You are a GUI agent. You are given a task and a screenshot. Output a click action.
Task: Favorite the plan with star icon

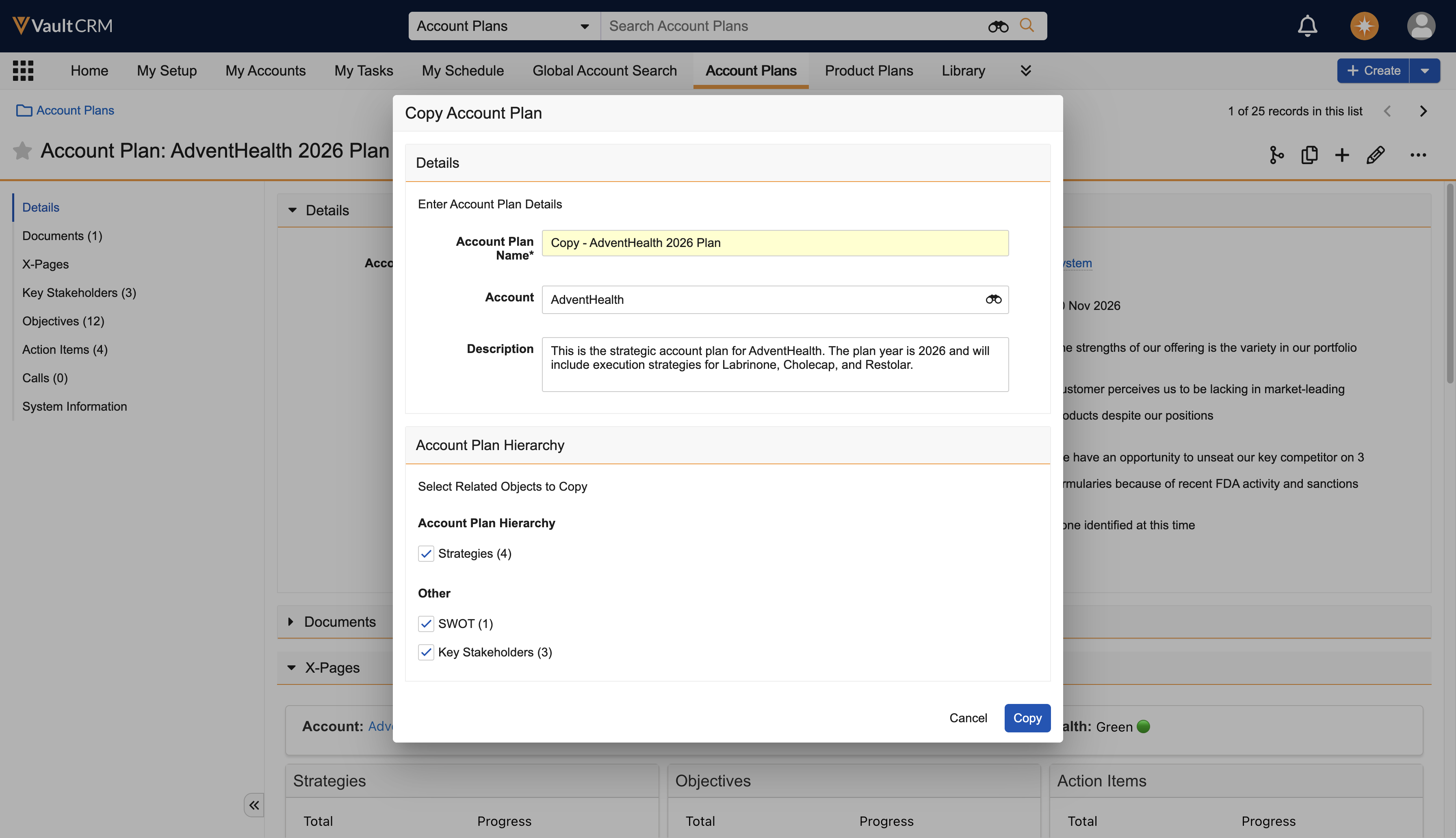point(22,151)
